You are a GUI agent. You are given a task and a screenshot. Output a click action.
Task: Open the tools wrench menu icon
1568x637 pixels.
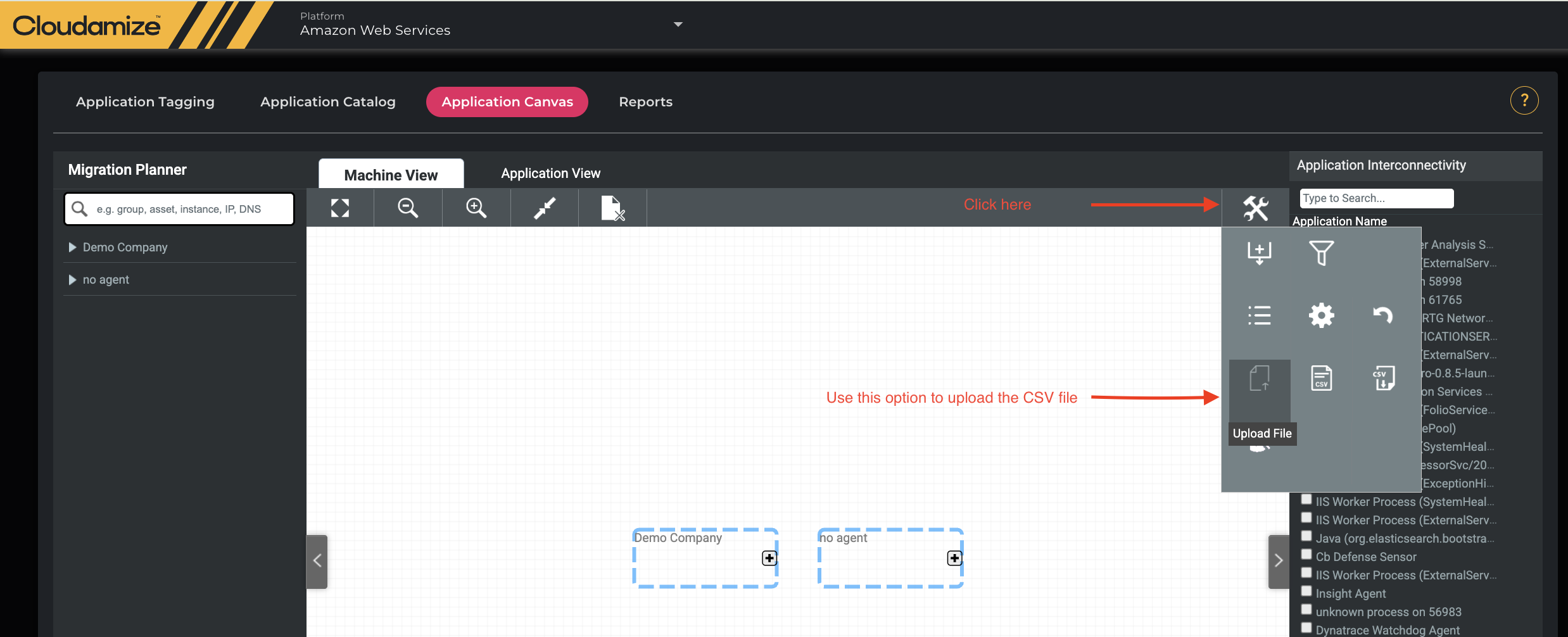tap(1255, 208)
